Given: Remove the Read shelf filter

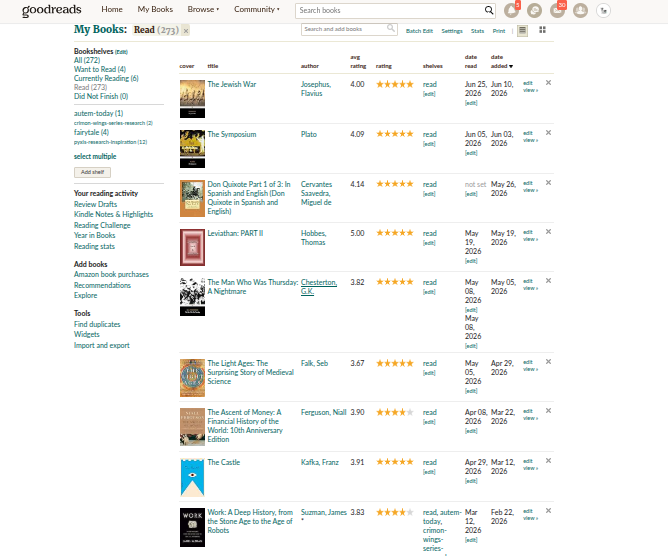Looking at the screenshot, I should click(x=185, y=31).
